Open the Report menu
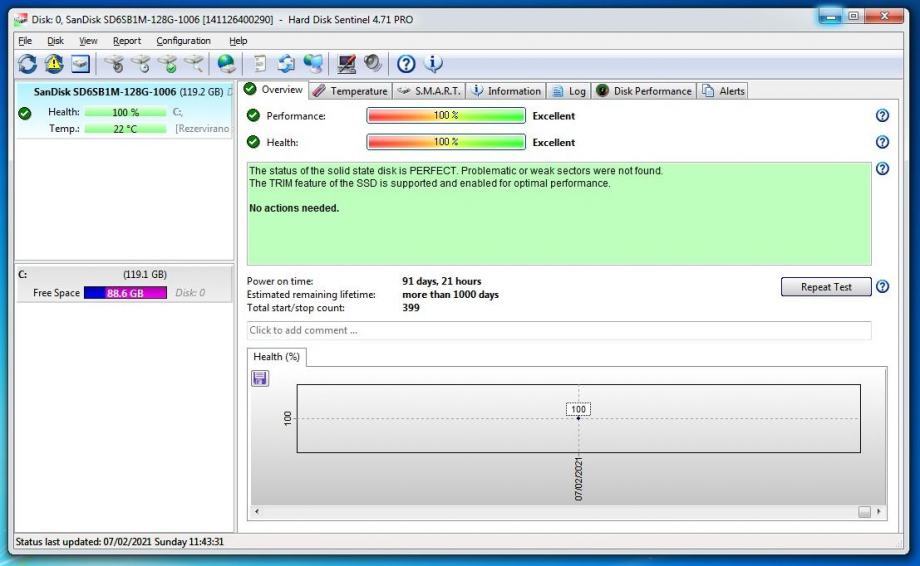The height and width of the screenshot is (566, 920). [127, 40]
